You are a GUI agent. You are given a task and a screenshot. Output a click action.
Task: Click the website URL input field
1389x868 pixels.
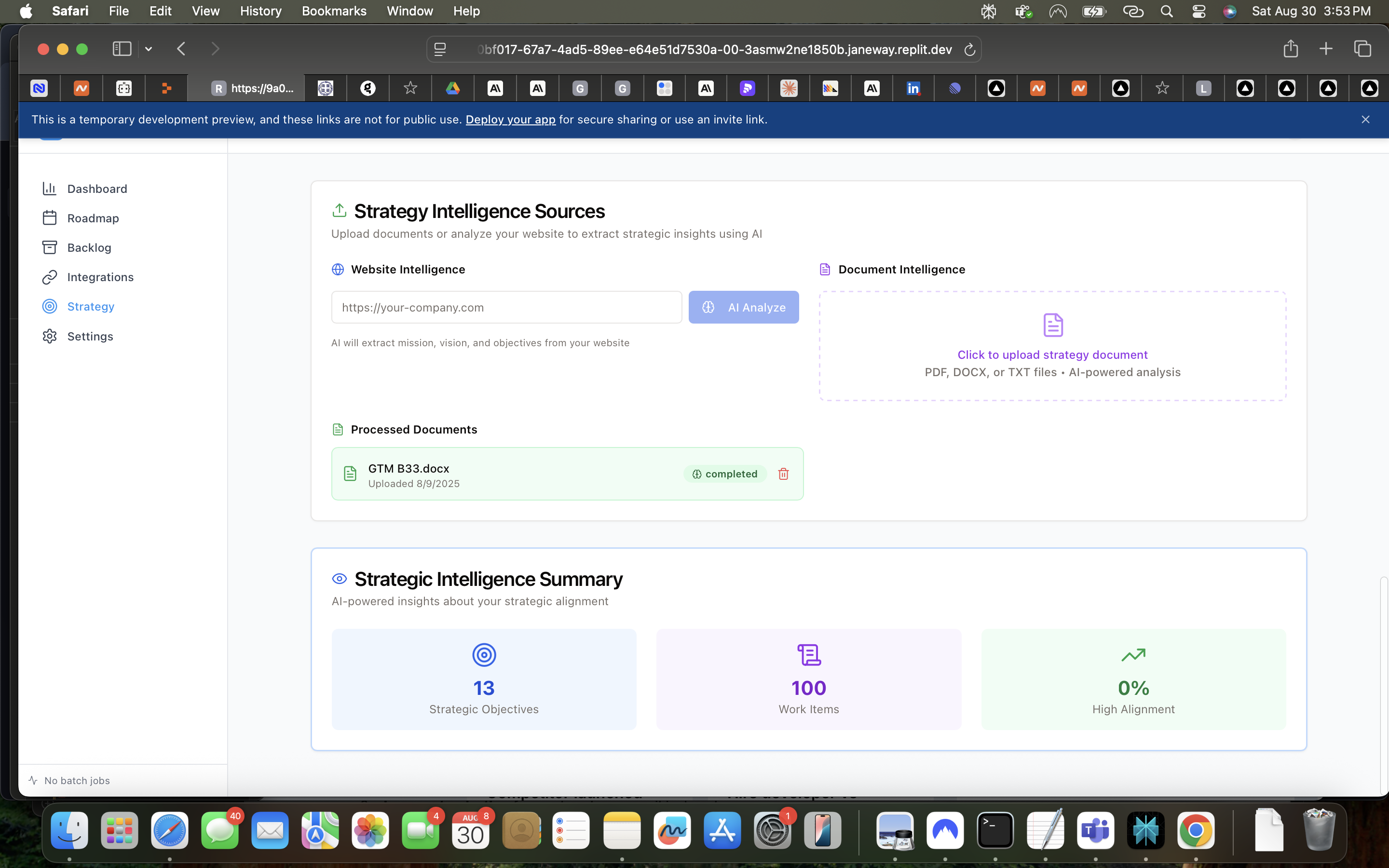click(505, 307)
